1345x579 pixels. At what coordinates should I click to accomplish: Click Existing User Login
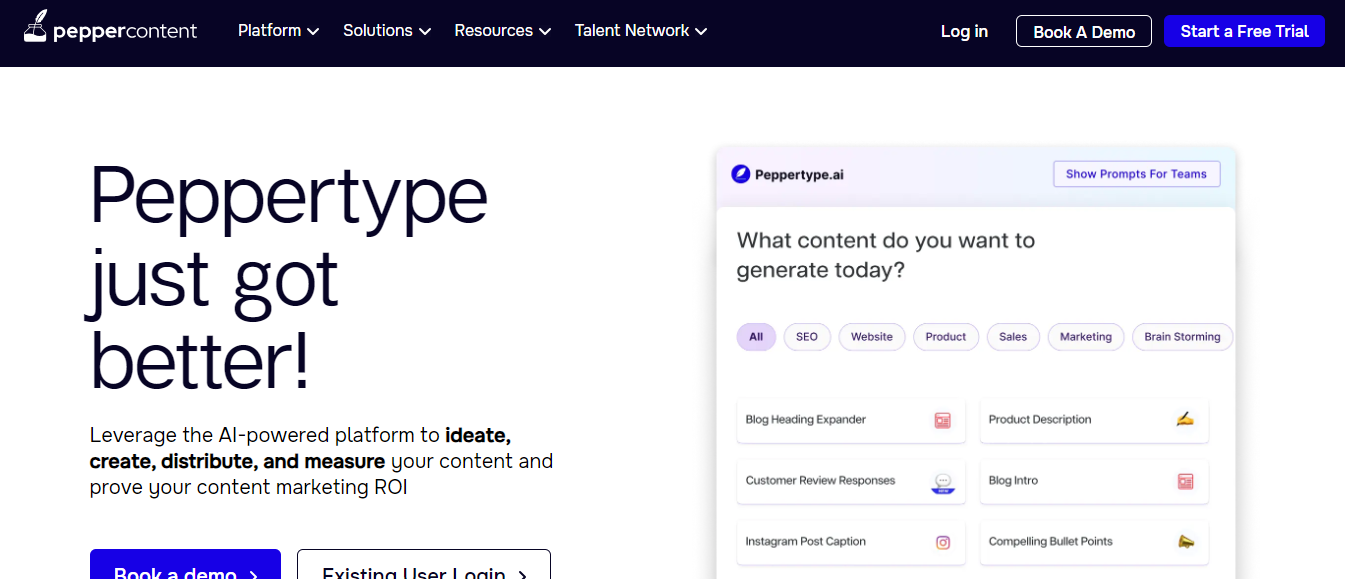pyautogui.click(x=423, y=570)
